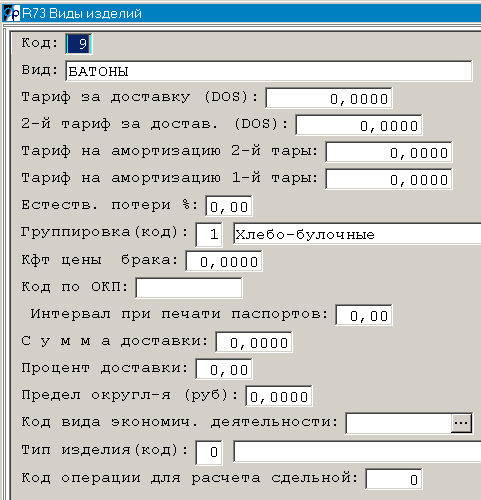The image size is (481, 500).
Task: Focus the 2-й тариф за достав. (DOS) field
Action: [359, 125]
